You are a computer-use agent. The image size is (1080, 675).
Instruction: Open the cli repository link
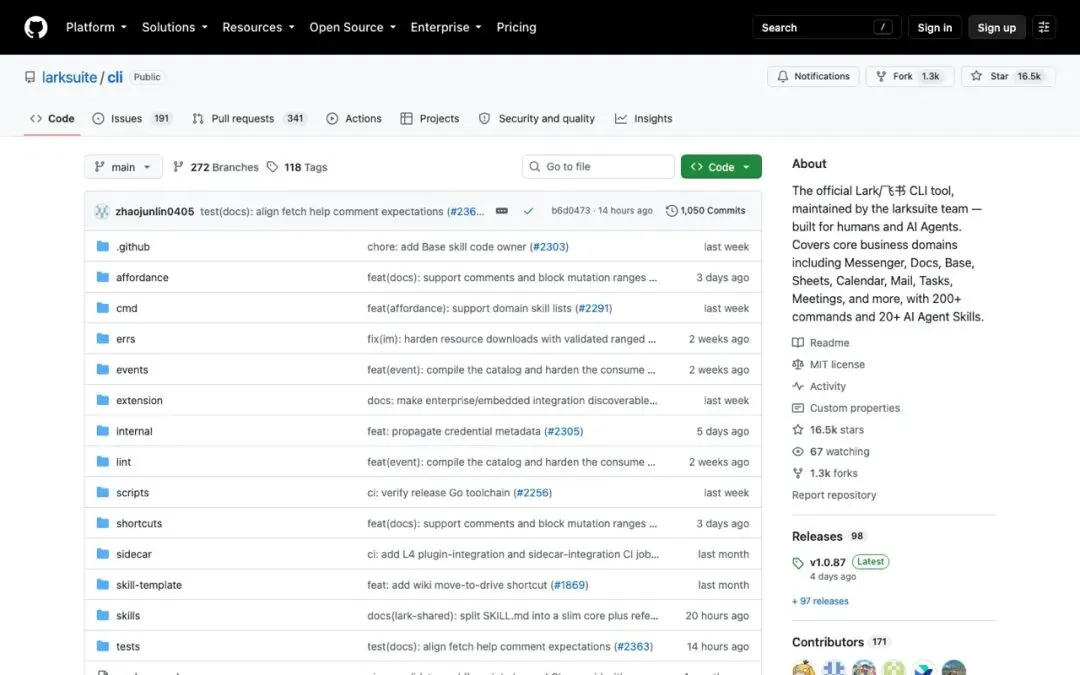[x=115, y=77]
